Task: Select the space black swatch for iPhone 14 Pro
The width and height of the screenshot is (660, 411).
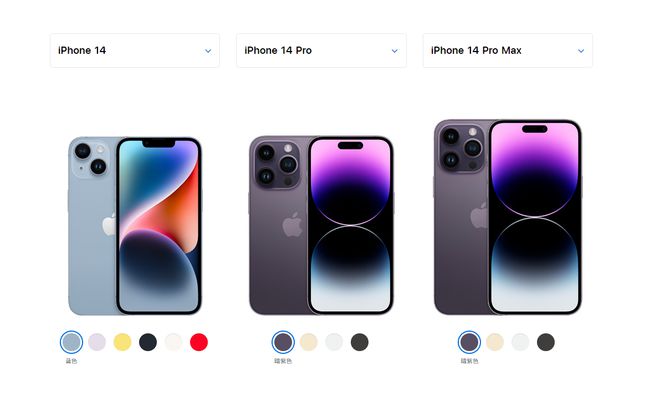Action: pyautogui.click(x=359, y=342)
